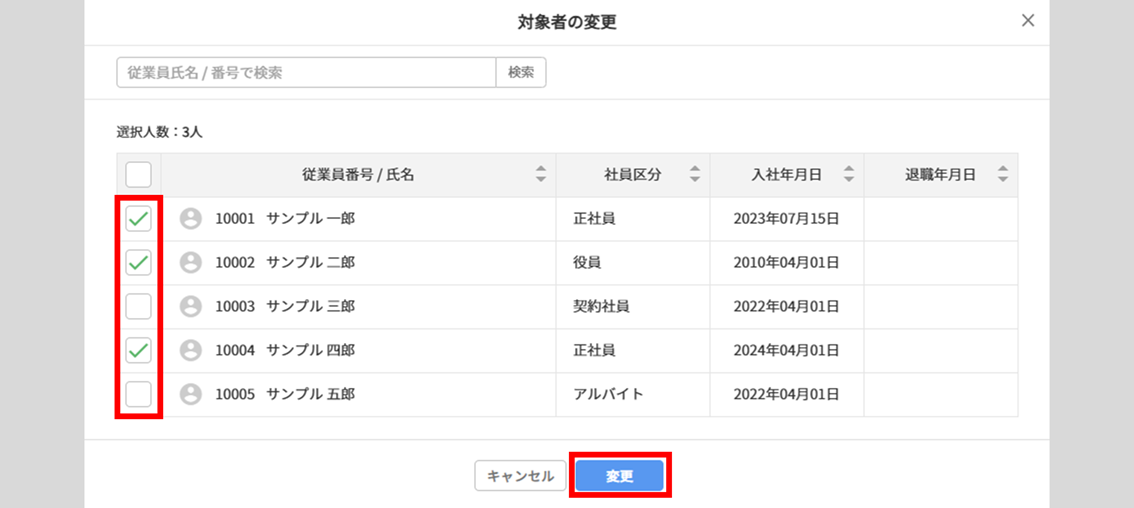This screenshot has width=1134, height=508.
Task: Sort by 社員区分 column arrows
Action: [695, 174]
